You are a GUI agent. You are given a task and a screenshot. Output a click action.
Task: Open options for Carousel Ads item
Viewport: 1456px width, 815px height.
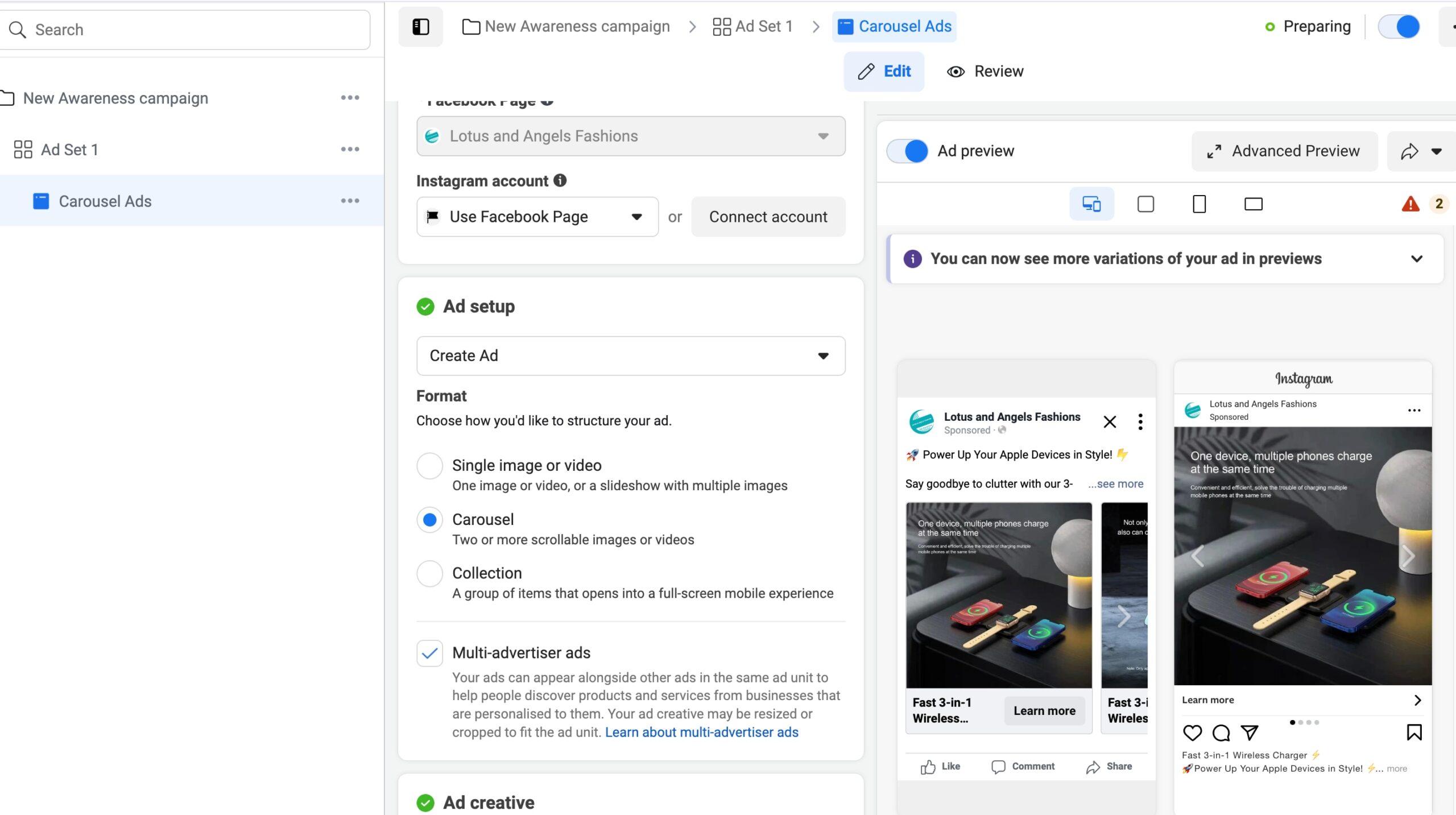coord(350,201)
